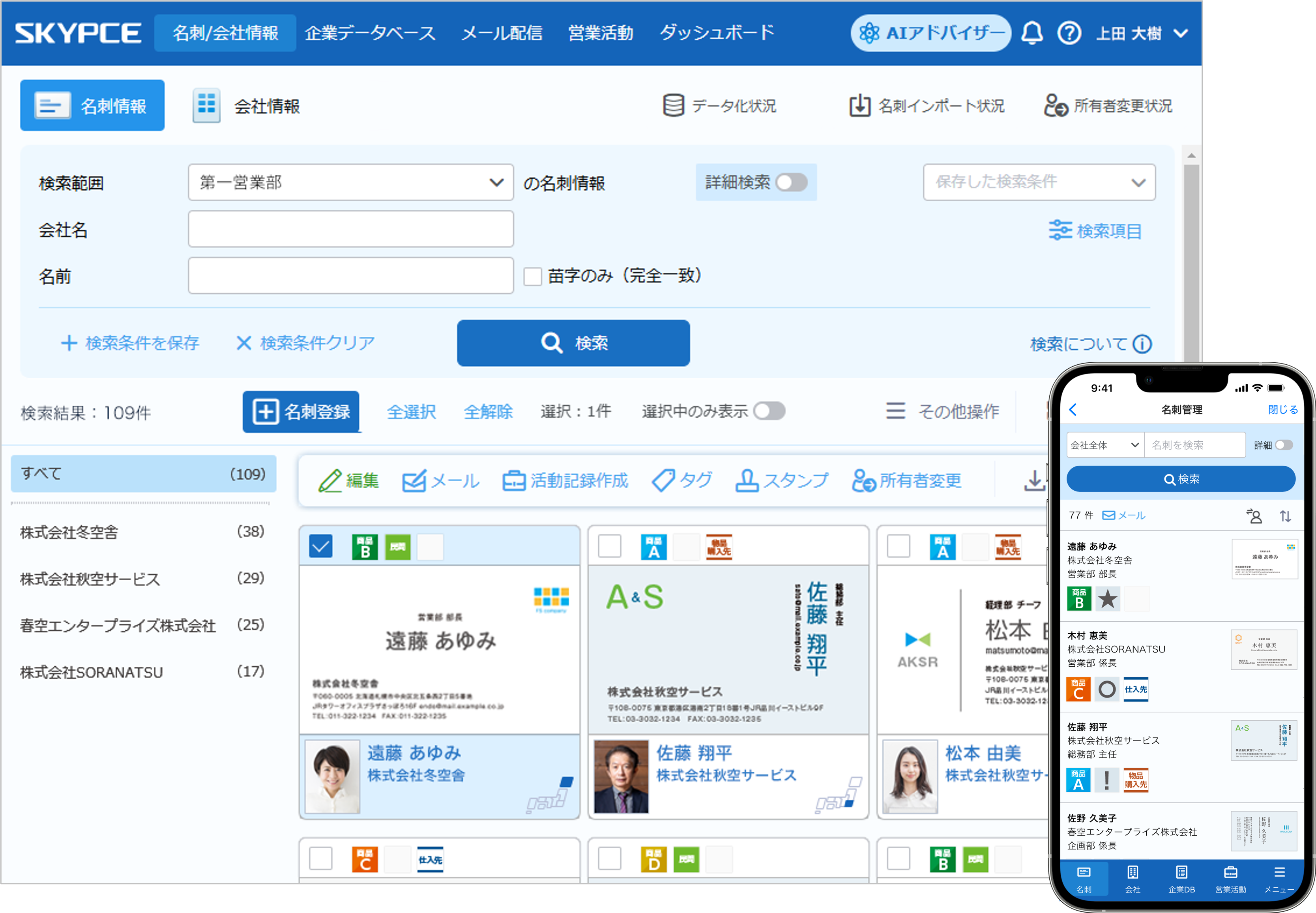Clear conditions with 検索条件クリア
Viewport: 1316px width, 913px height.
tap(305, 343)
